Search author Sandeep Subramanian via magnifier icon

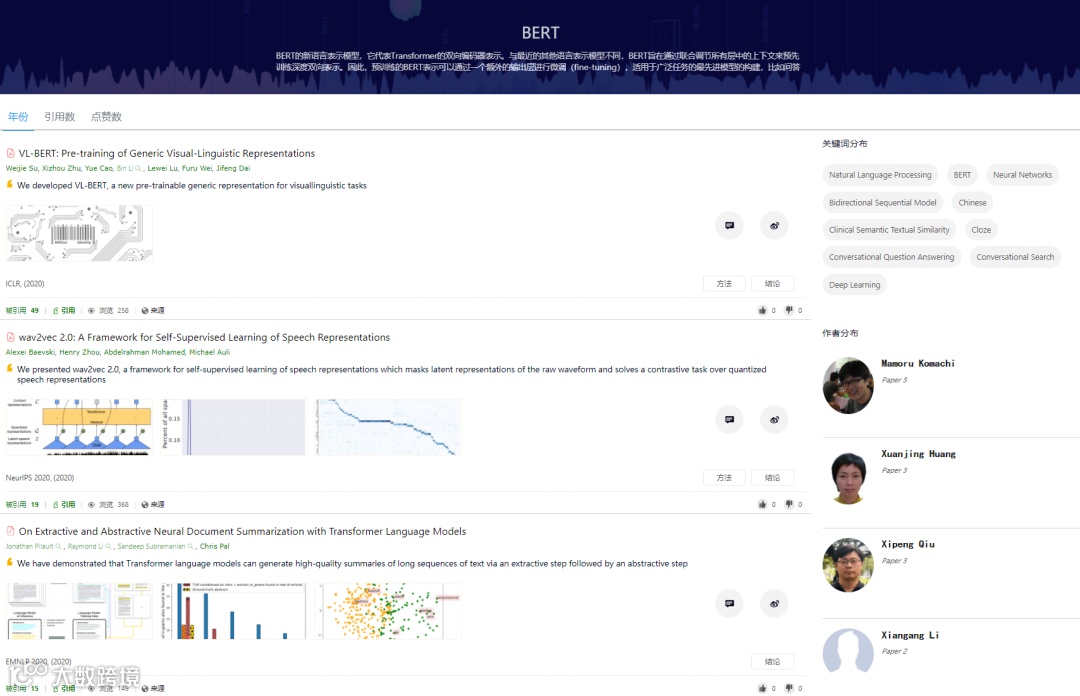click(191, 546)
